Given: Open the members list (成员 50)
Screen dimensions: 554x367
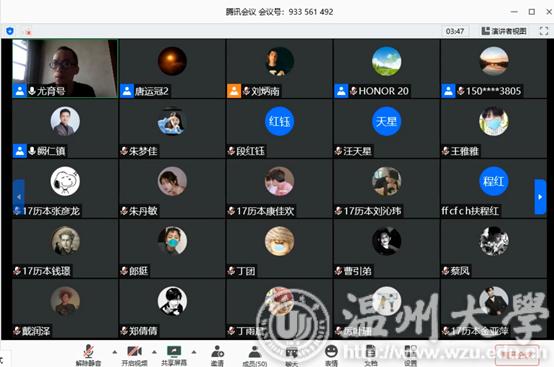Looking at the screenshot, I should click(255, 355).
